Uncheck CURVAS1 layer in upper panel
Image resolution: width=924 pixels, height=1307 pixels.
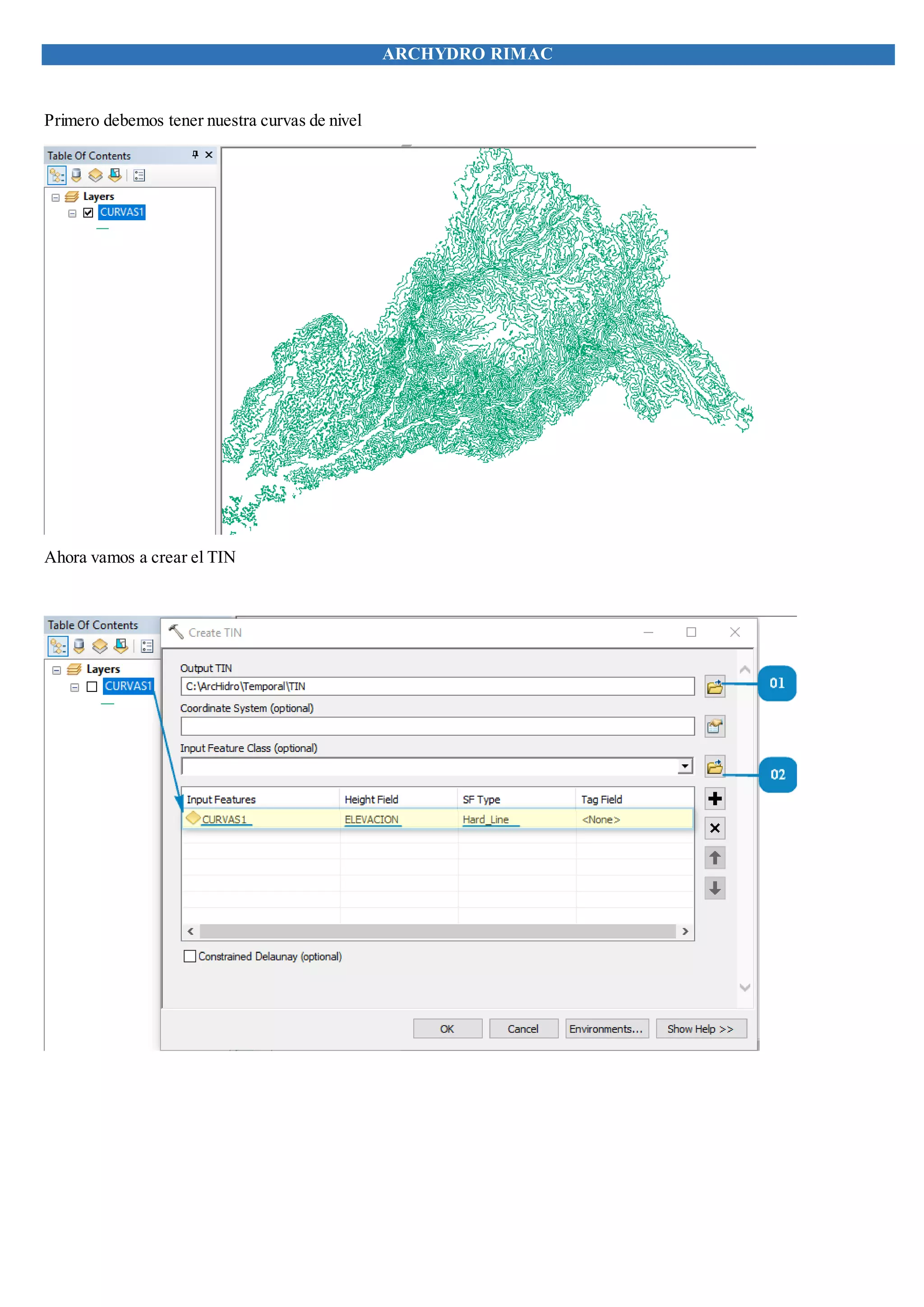tap(88, 213)
